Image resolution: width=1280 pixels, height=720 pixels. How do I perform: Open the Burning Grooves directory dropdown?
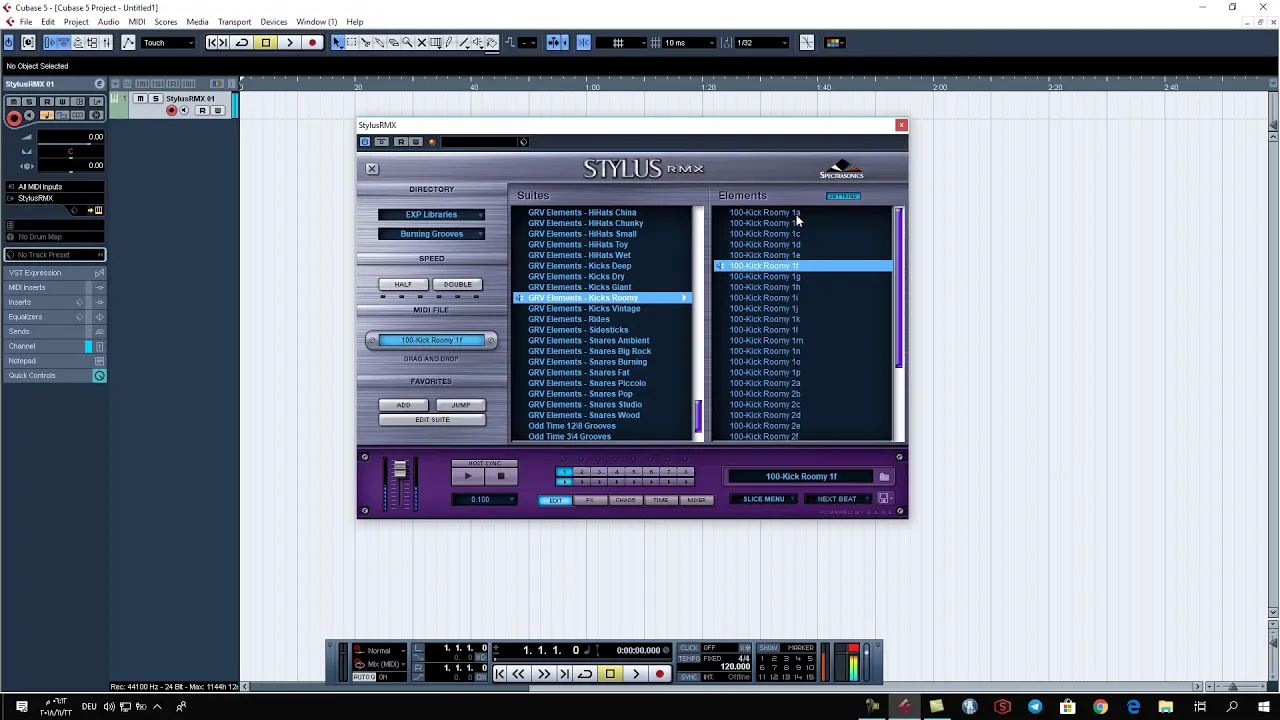coord(432,234)
